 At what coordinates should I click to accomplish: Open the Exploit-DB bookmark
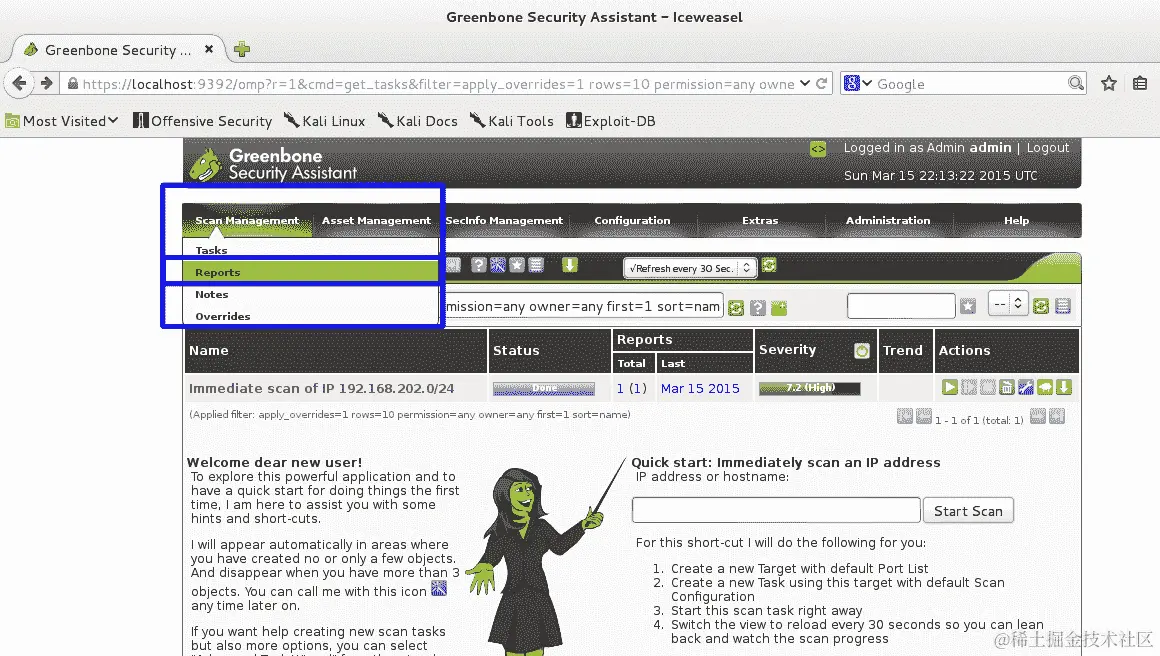(x=610, y=121)
